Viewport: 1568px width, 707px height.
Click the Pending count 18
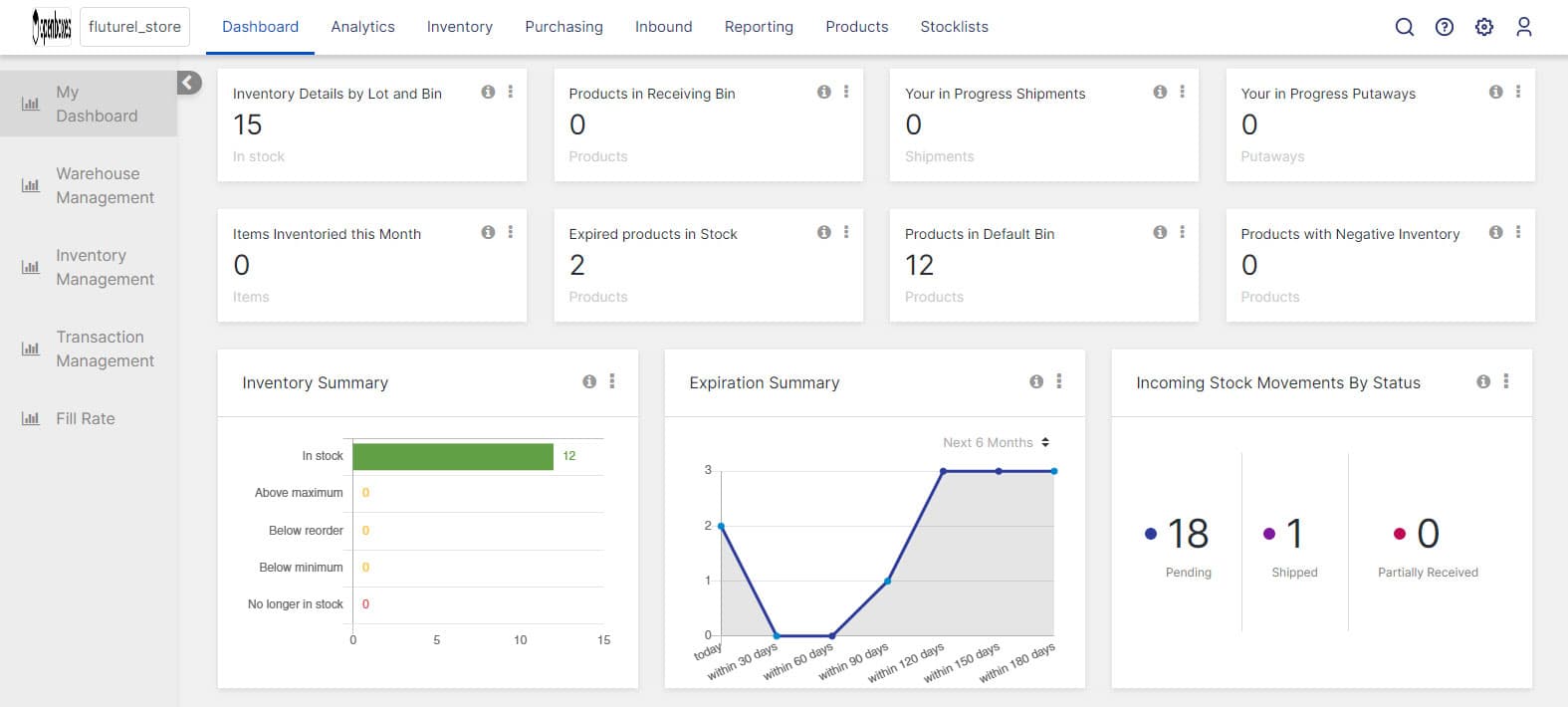point(1188,534)
